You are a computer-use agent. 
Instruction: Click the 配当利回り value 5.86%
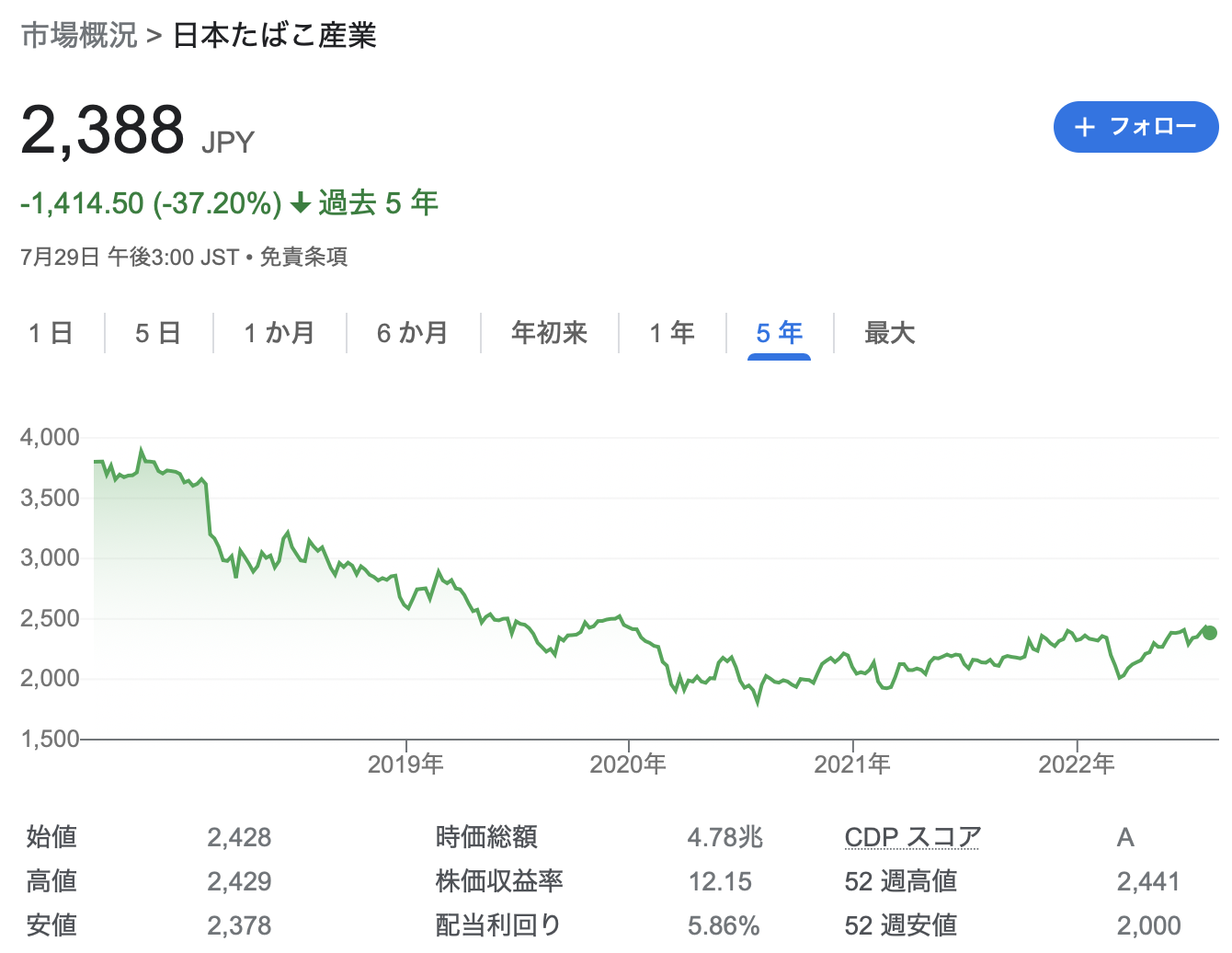[x=724, y=925]
